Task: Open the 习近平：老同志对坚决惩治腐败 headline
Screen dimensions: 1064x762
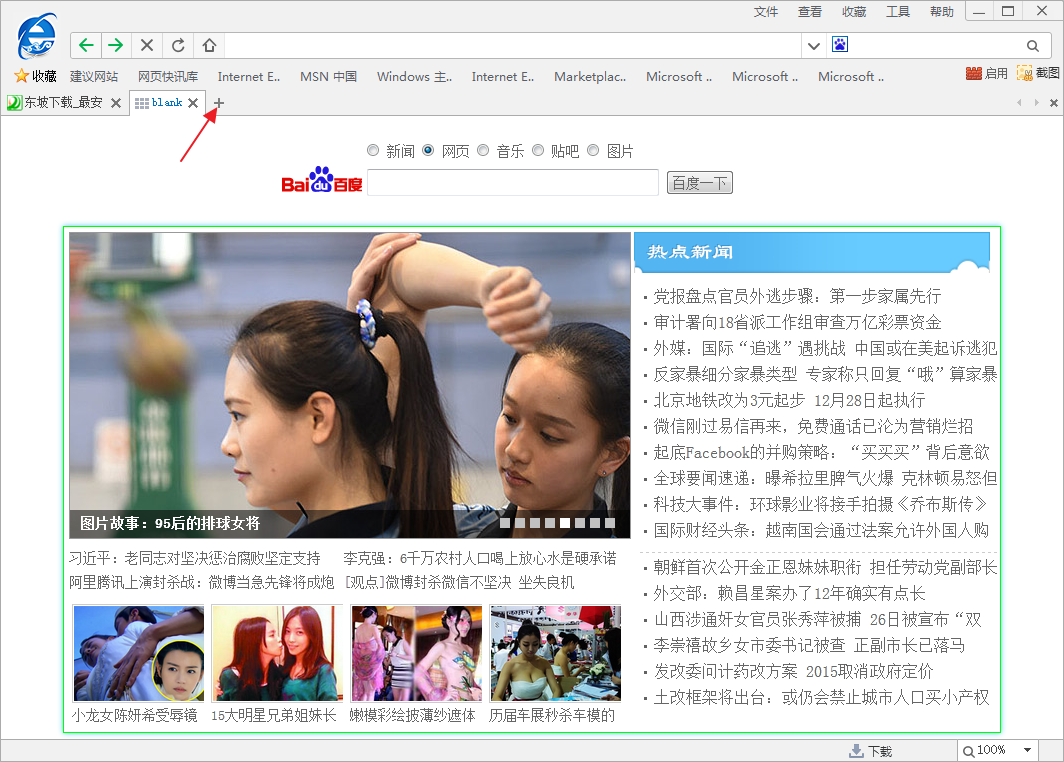Action: pyautogui.click(x=195, y=558)
